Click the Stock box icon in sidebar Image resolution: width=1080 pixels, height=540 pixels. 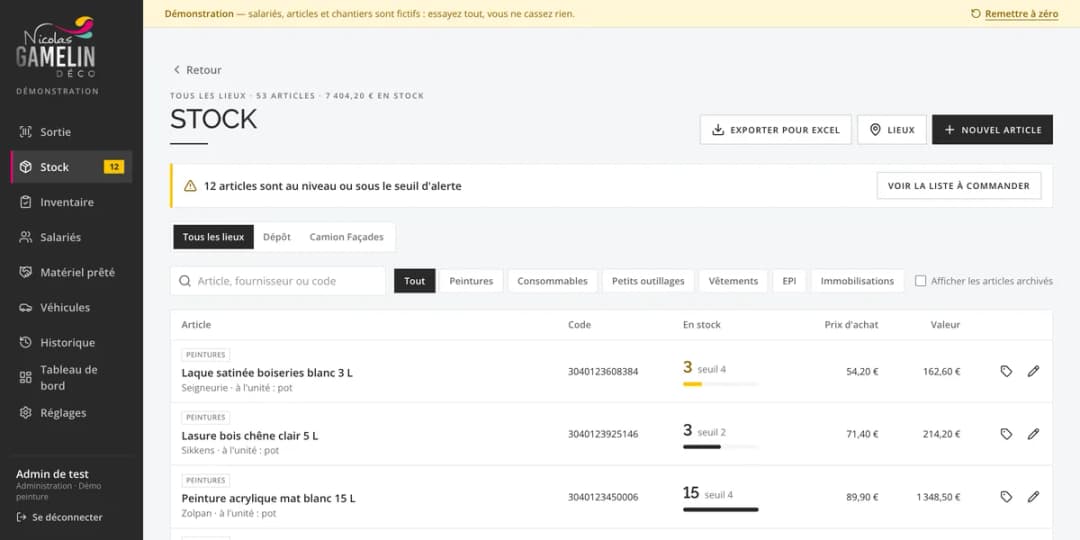point(25,167)
